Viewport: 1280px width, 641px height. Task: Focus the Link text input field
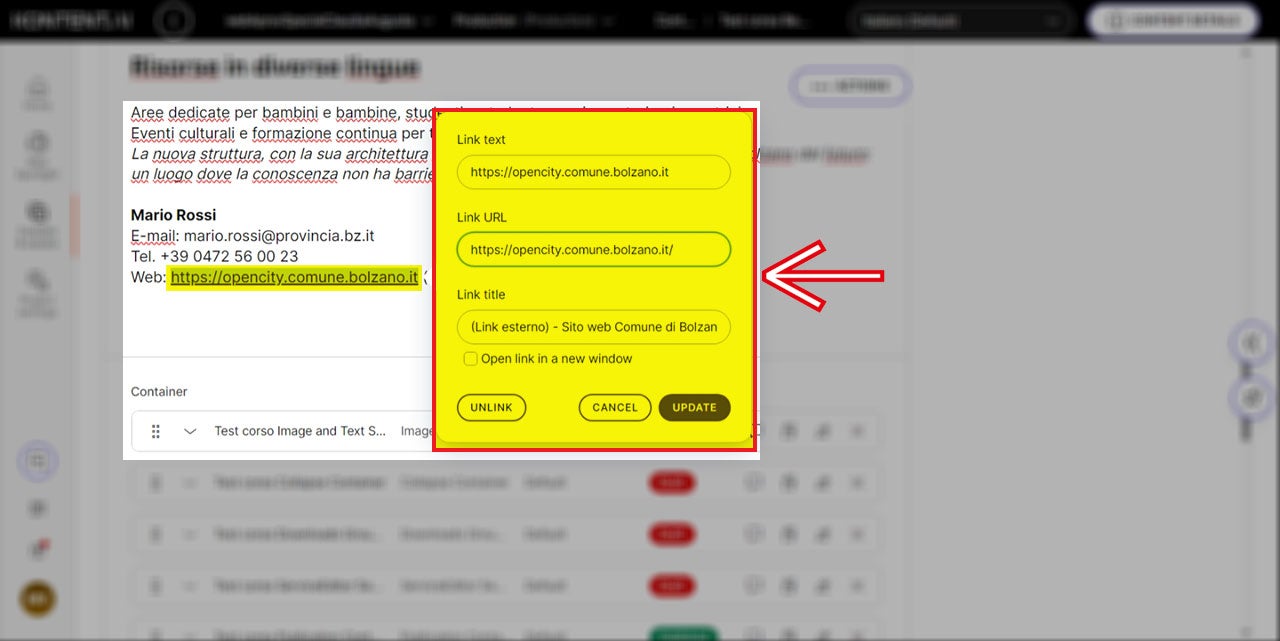(x=593, y=172)
